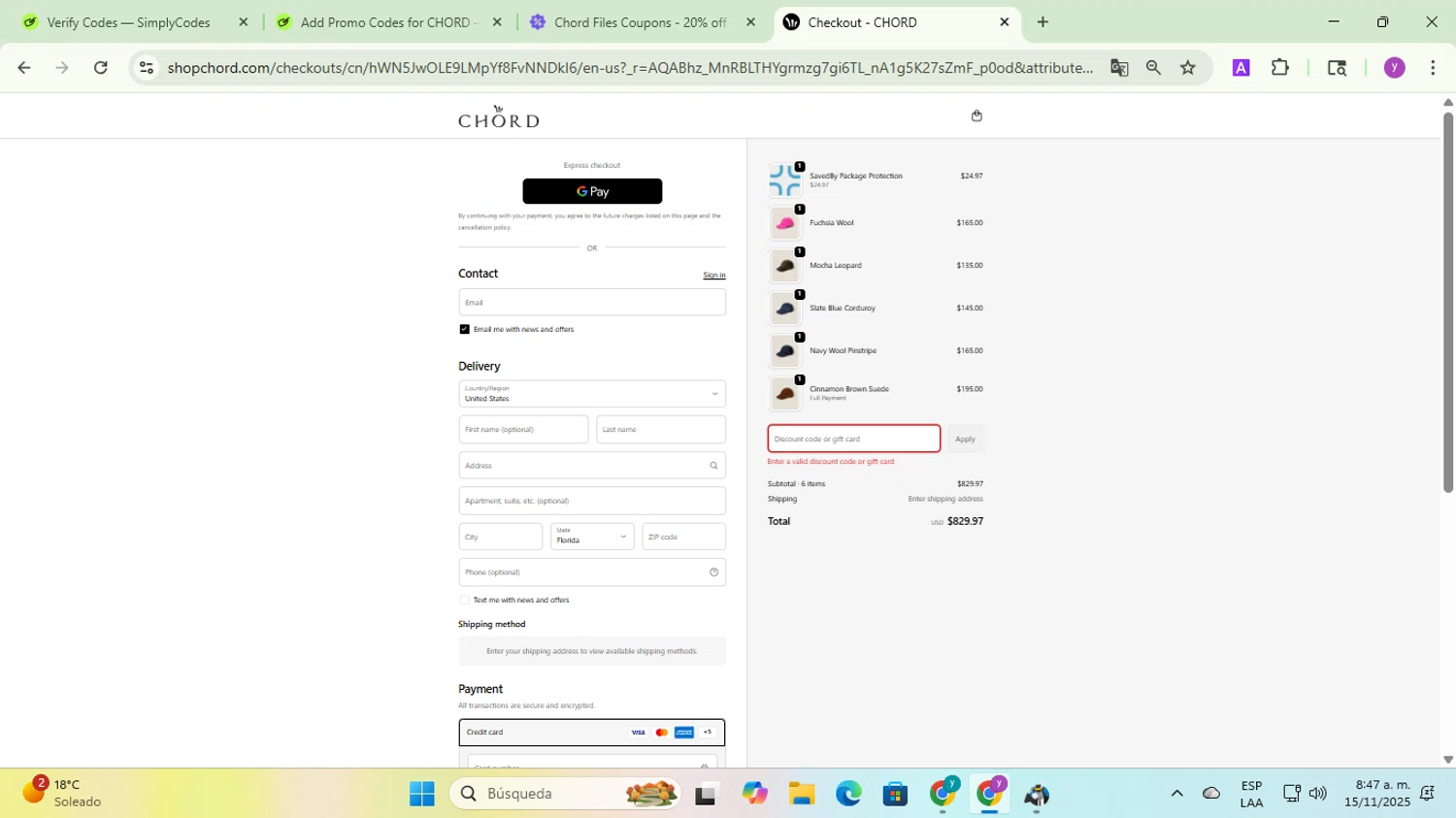Image resolution: width=1456 pixels, height=818 pixels.
Task: Click the Cinnamon Brown Suede thumbnail
Action: (x=785, y=394)
